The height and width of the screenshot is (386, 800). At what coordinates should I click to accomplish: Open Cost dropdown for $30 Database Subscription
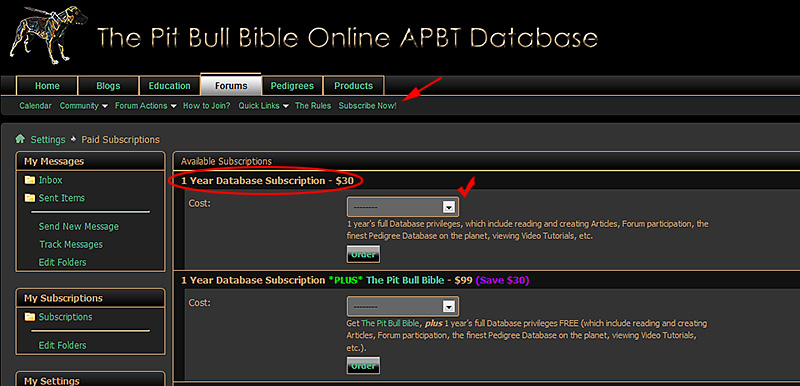click(x=403, y=207)
